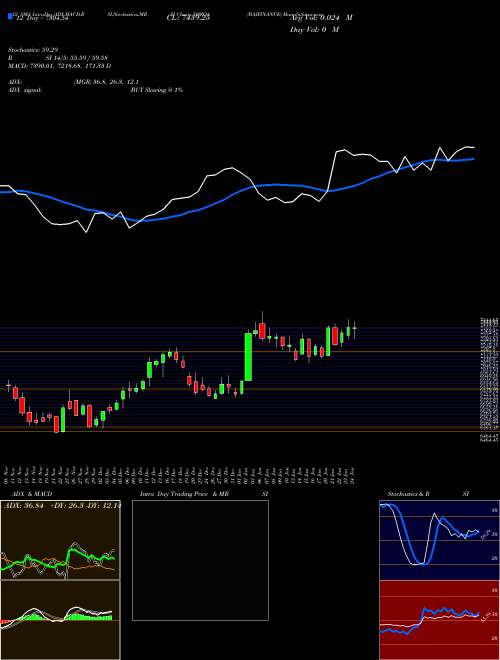Click the 'MACD: 7390.01, 7218.68, 171.33 D' line

(59, 66)
